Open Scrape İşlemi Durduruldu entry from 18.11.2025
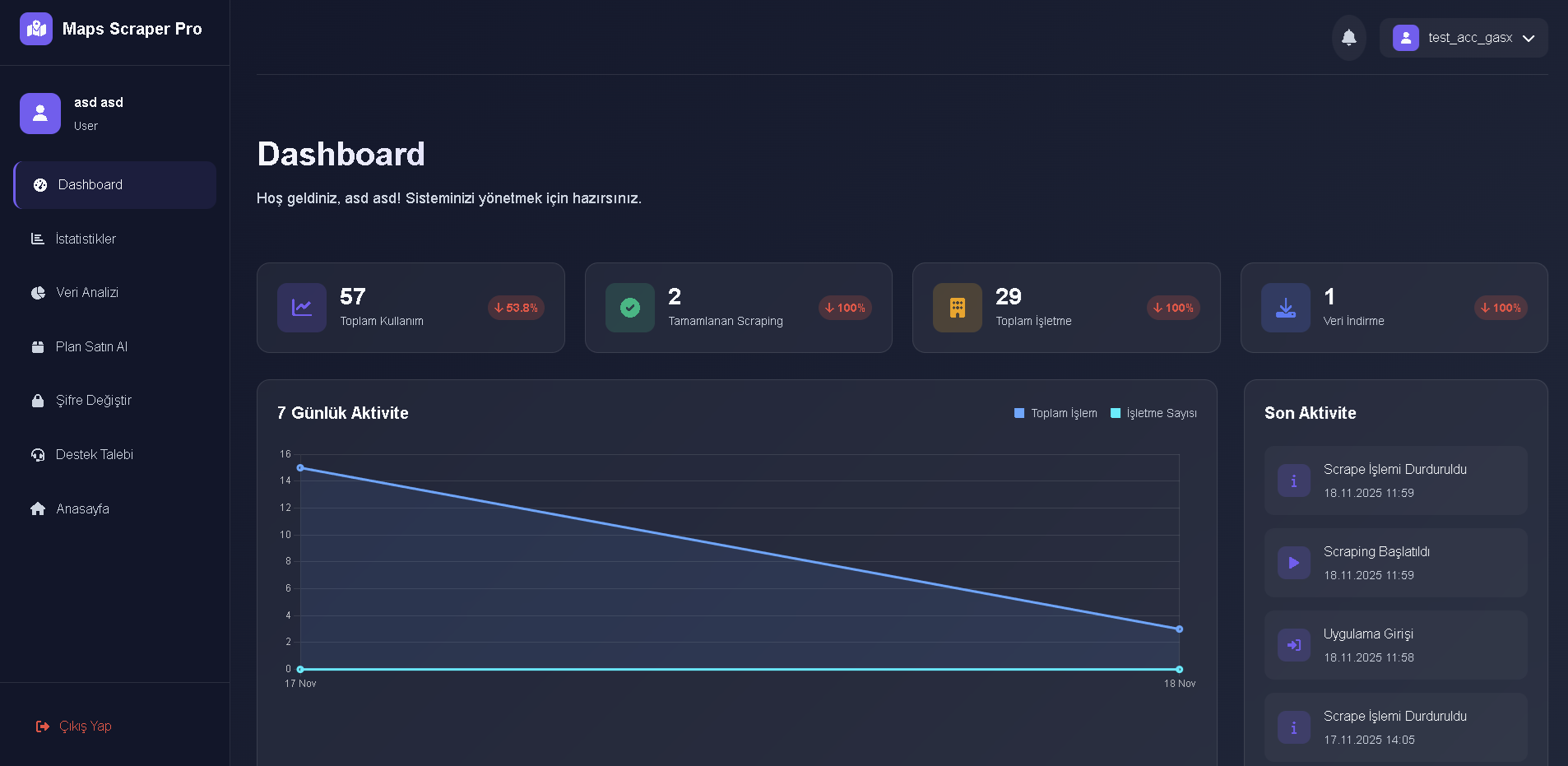This screenshot has width=1568, height=766. pyautogui.click(x=1396, y=480)
